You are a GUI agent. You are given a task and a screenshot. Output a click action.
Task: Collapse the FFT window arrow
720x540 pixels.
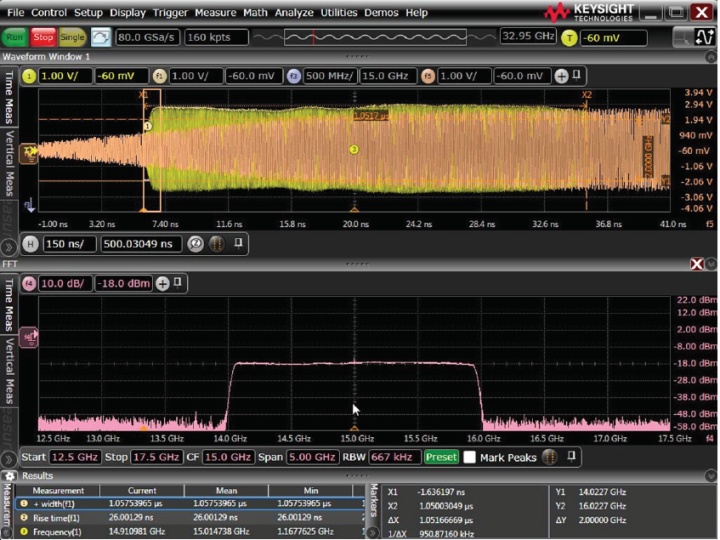[711, 264]
